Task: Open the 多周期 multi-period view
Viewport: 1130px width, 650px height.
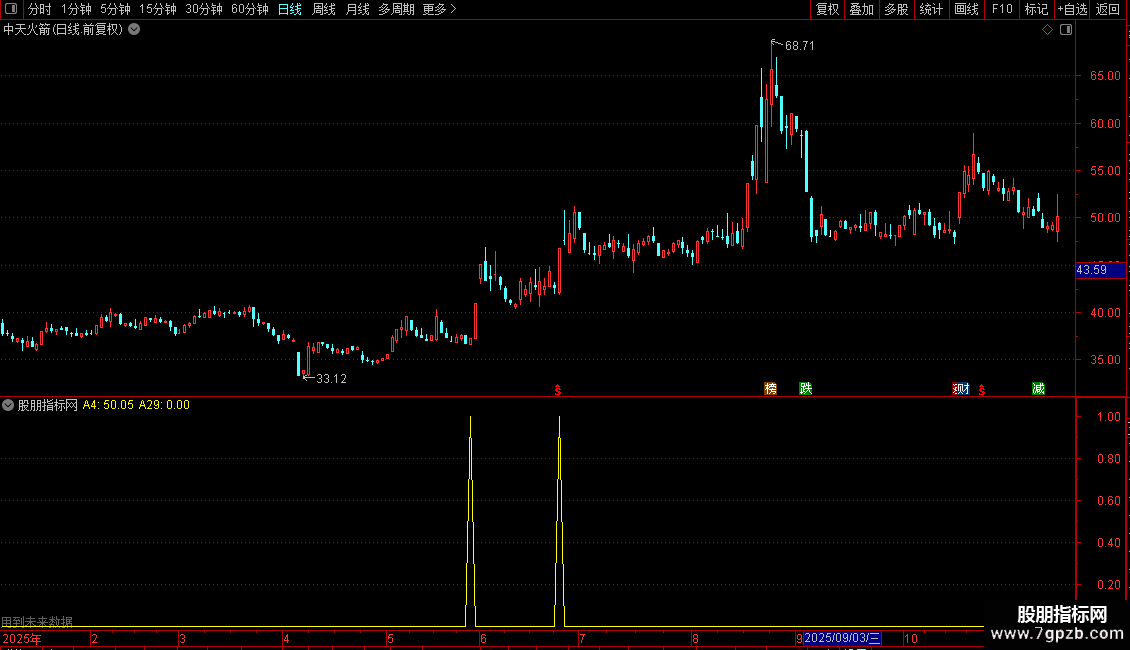Action: point(396,9)
